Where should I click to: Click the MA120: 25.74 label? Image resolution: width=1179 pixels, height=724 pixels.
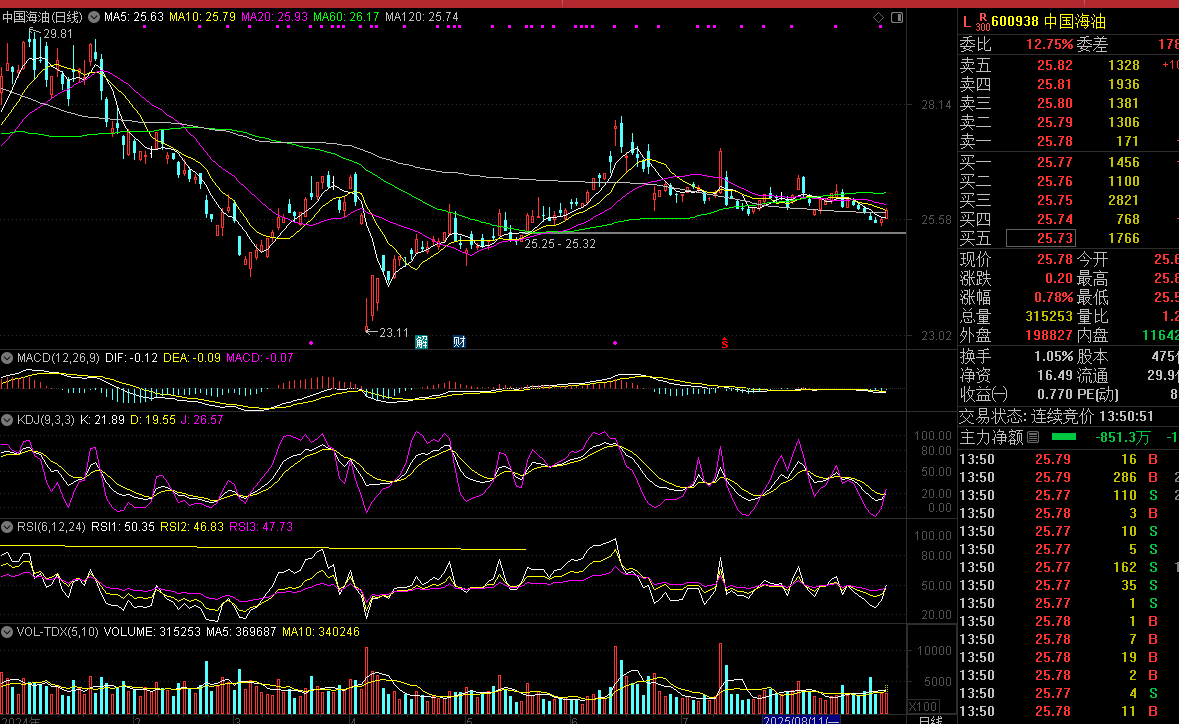pos(422,17)
